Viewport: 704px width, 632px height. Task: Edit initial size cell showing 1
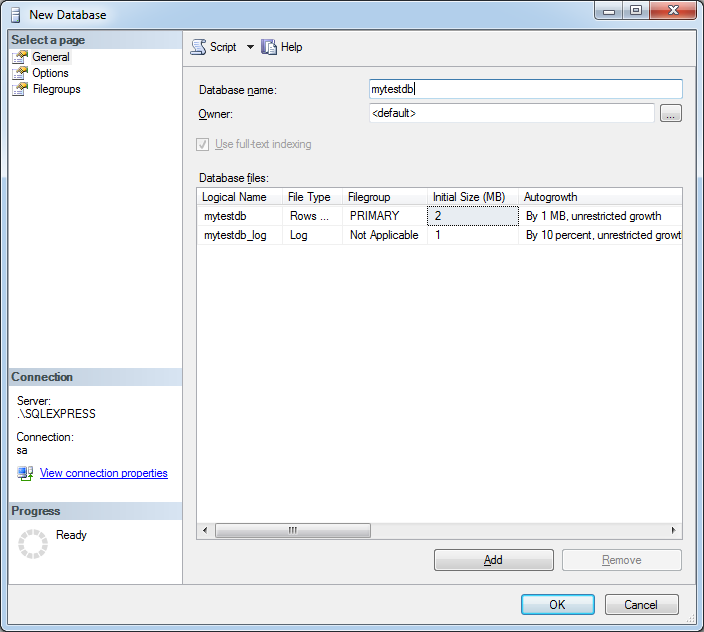click(x=473, y=235)
